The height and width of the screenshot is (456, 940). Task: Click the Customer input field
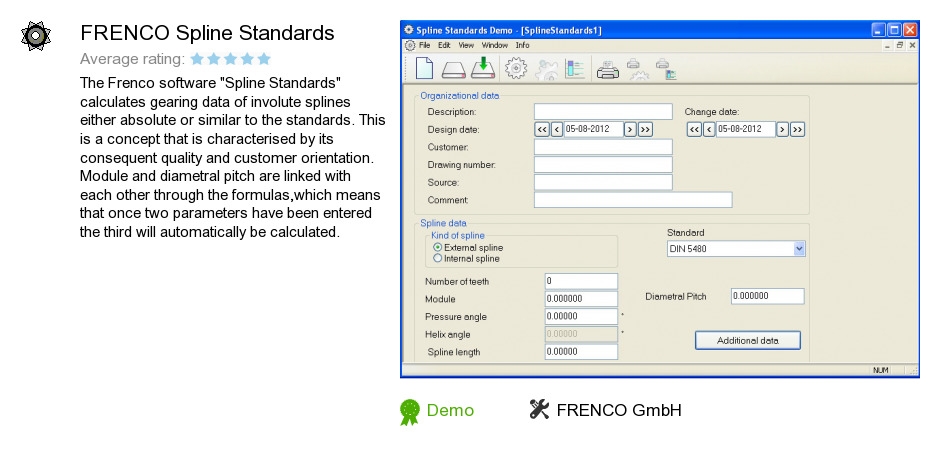click(x=603, y=147)
